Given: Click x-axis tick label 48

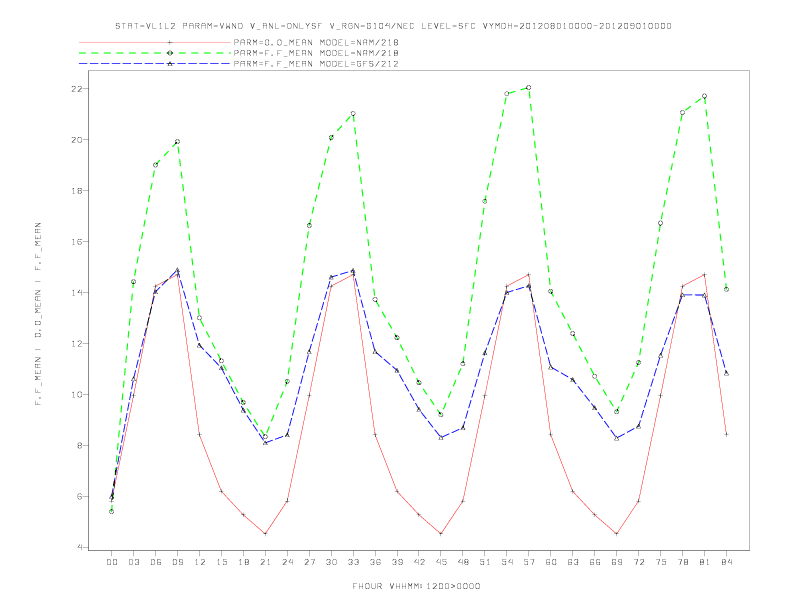Looking at the screenshot, I should [x=463, y=562].
